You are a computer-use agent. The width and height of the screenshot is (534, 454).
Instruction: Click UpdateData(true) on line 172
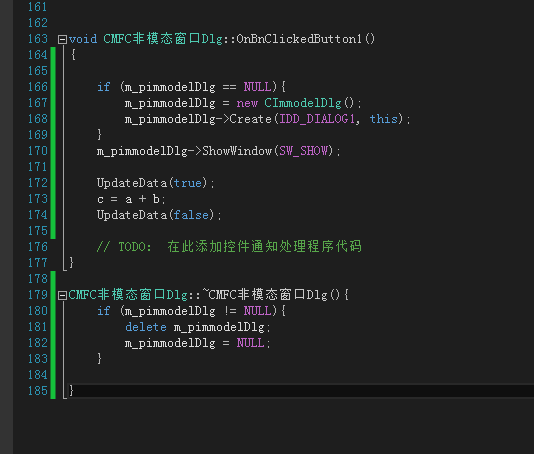pos(152,183)
